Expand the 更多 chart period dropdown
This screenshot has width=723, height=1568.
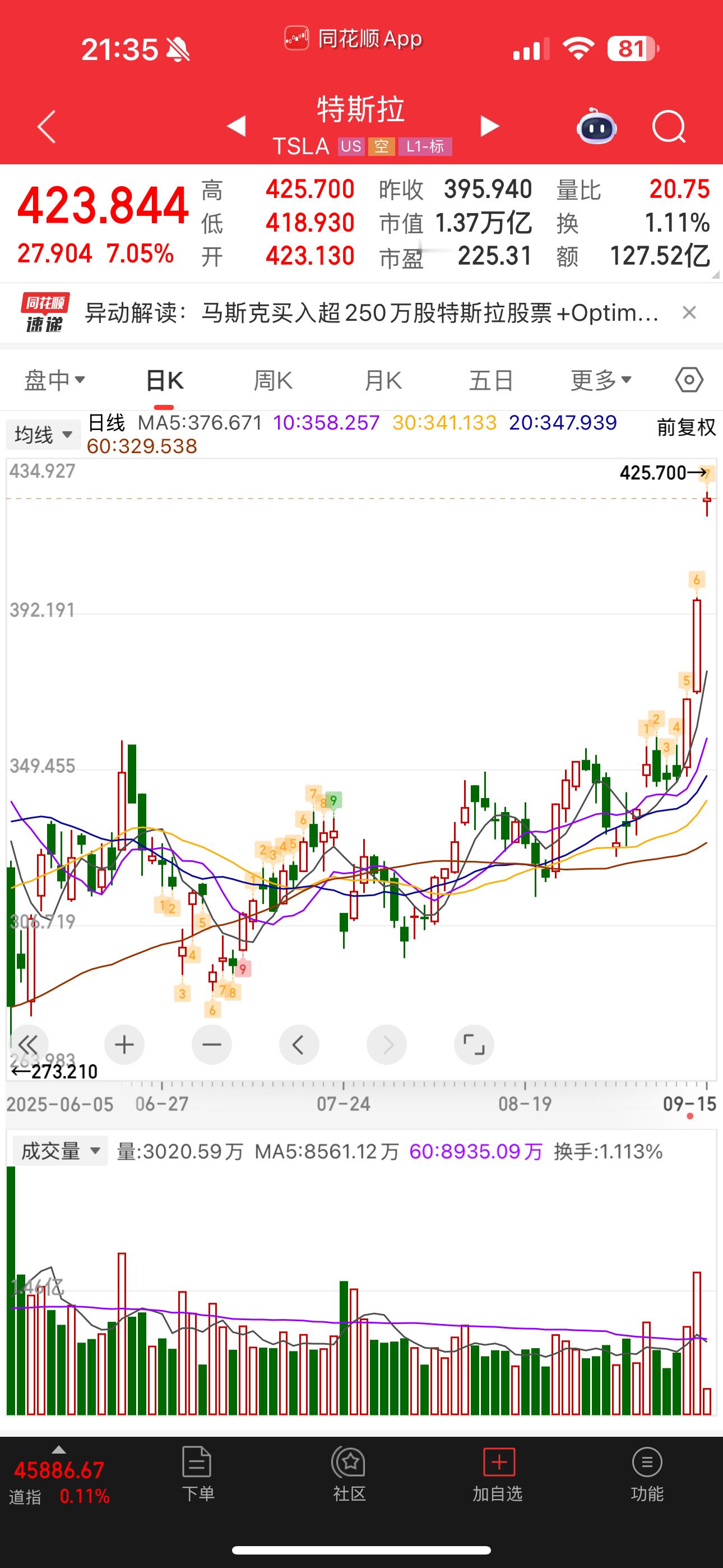click(x=601, y=380)
